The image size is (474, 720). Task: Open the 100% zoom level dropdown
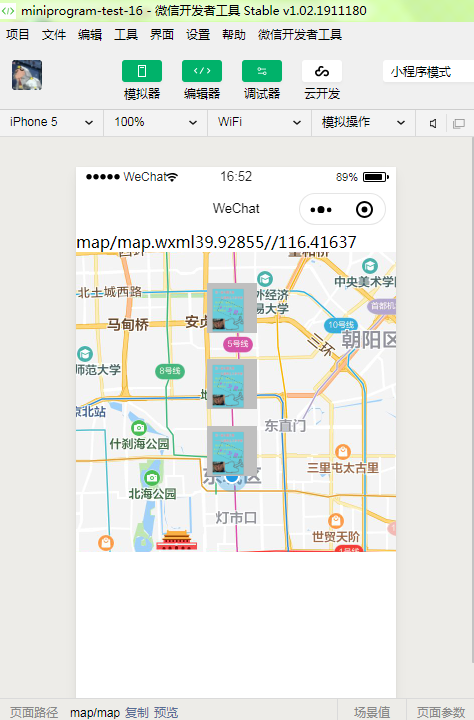tap(156, 122)
